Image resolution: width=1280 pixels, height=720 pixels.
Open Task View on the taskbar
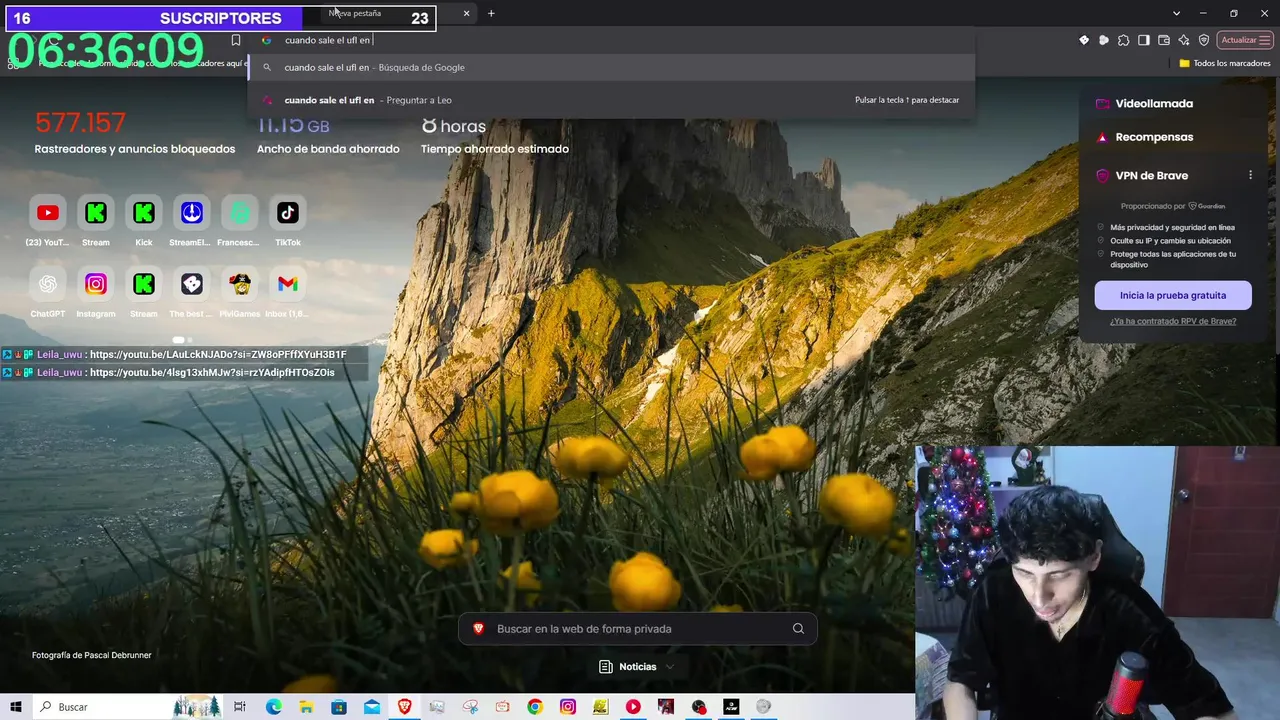click(x=240, y=707)
